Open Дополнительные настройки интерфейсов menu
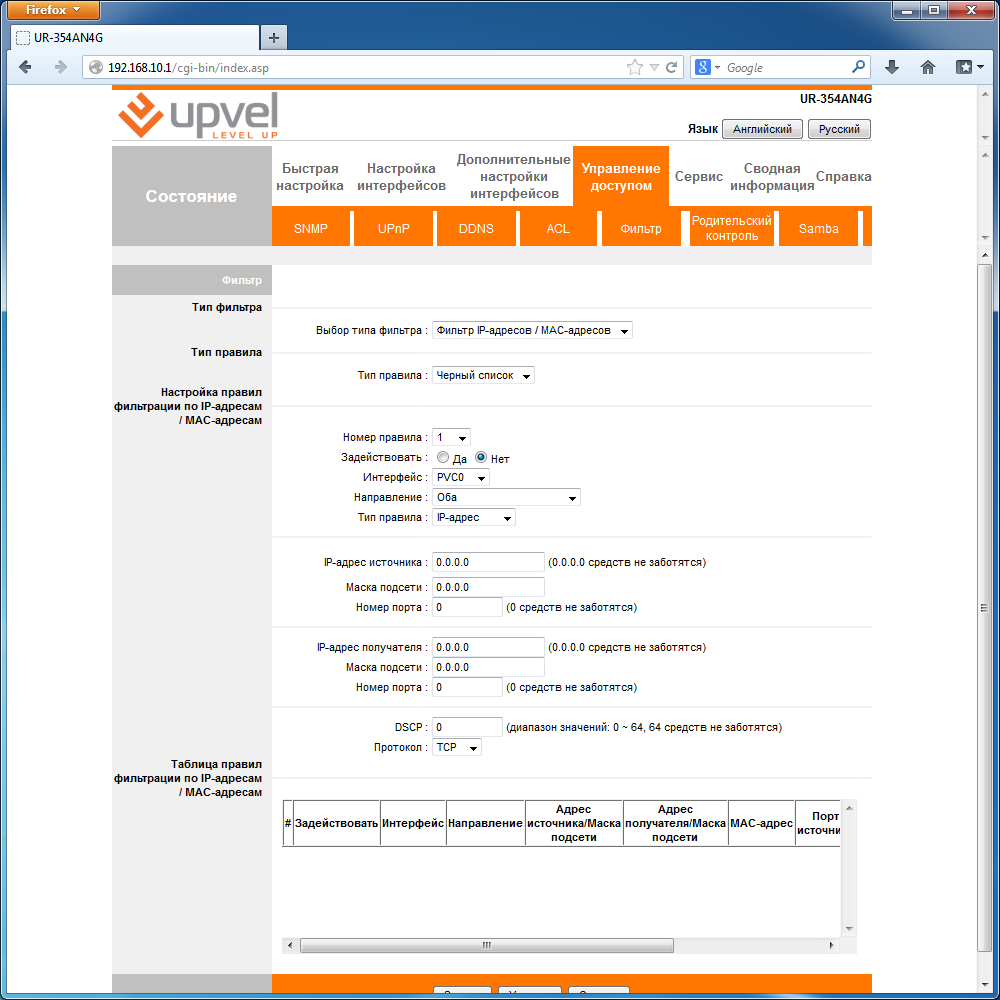The image size is (1000, 1000). click(513, 177)
